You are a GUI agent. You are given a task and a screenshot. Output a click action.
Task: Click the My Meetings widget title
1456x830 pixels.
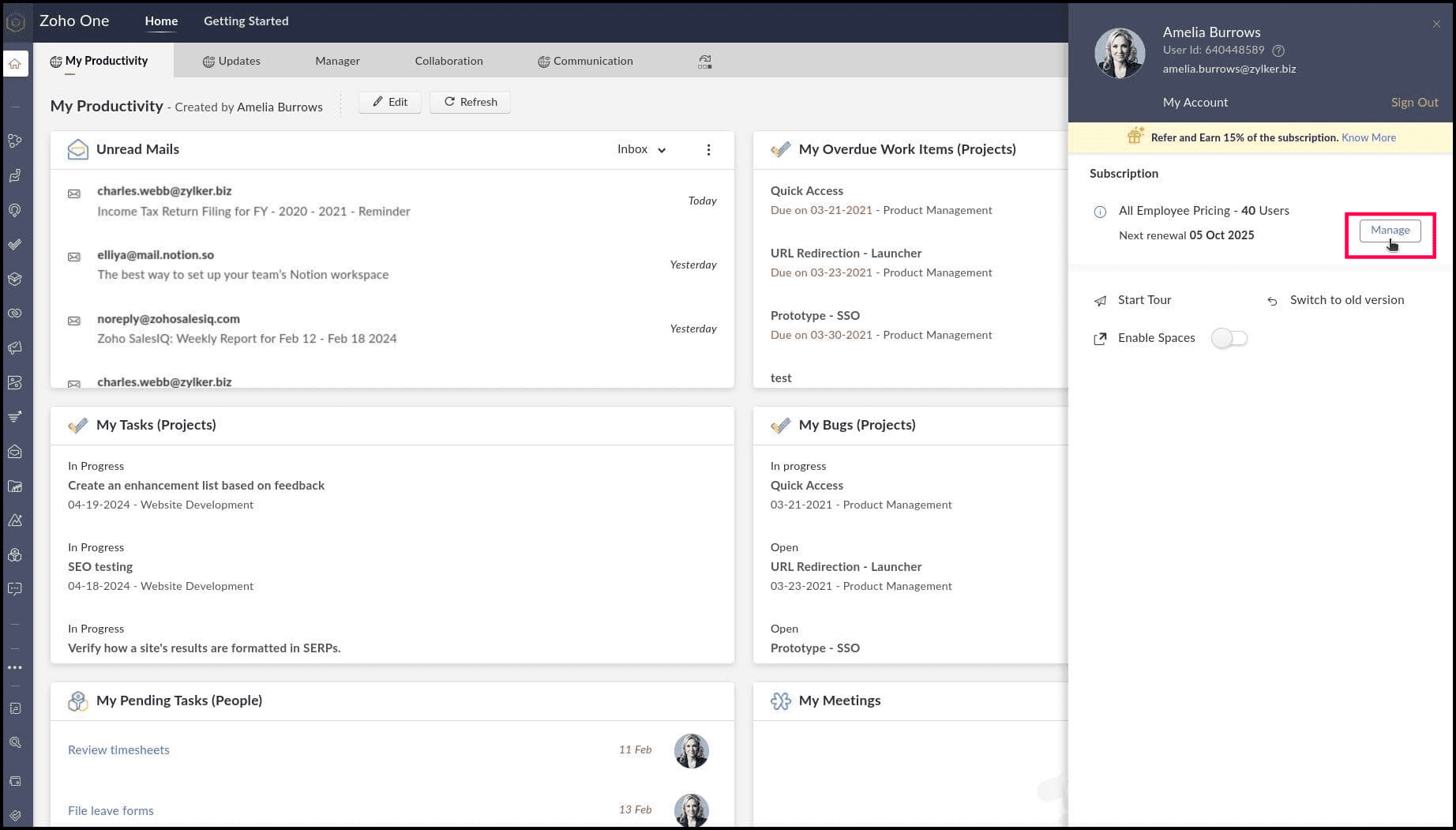(839, 700)
